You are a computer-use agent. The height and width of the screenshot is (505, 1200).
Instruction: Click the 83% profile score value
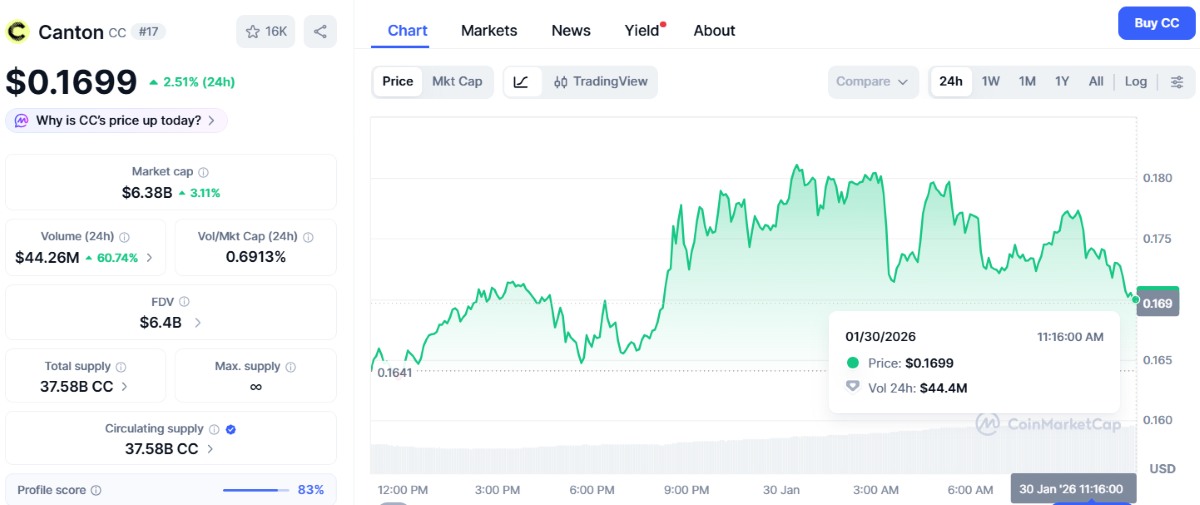pos(311,490)
